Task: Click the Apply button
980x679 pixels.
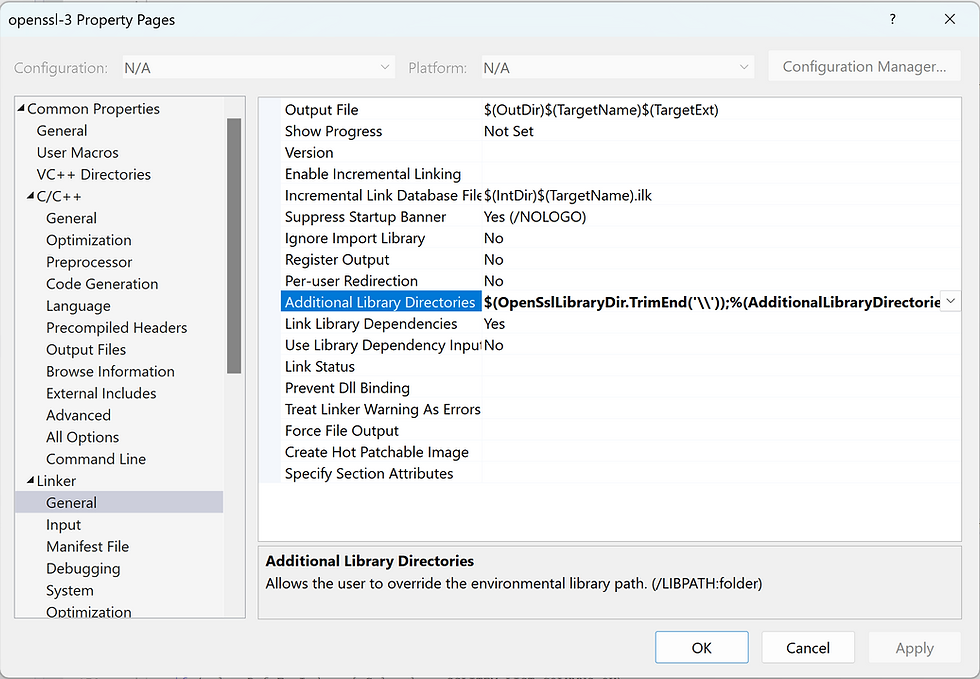Action: (x=914, y=647)
